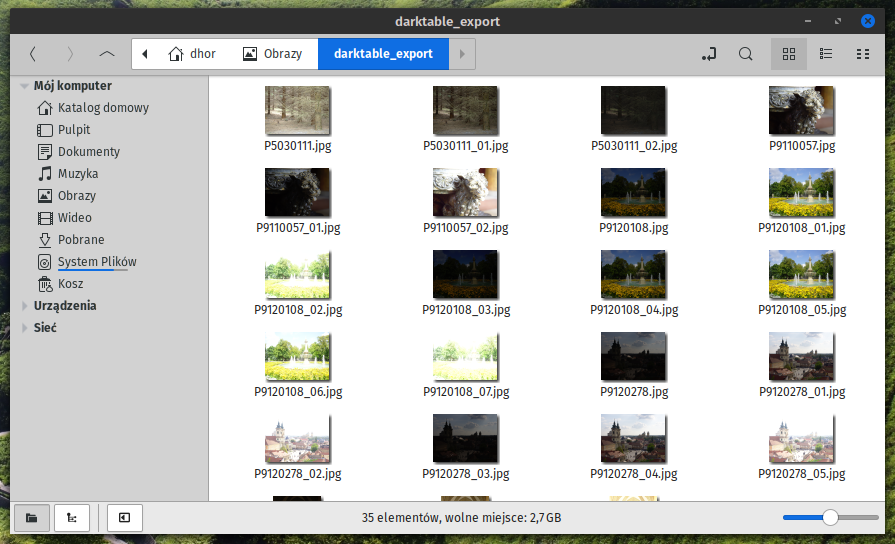This screenshot has width=895, height=544.
Task: Select thumbnail P5030111.jpg
Action: (x=297, y=111)
